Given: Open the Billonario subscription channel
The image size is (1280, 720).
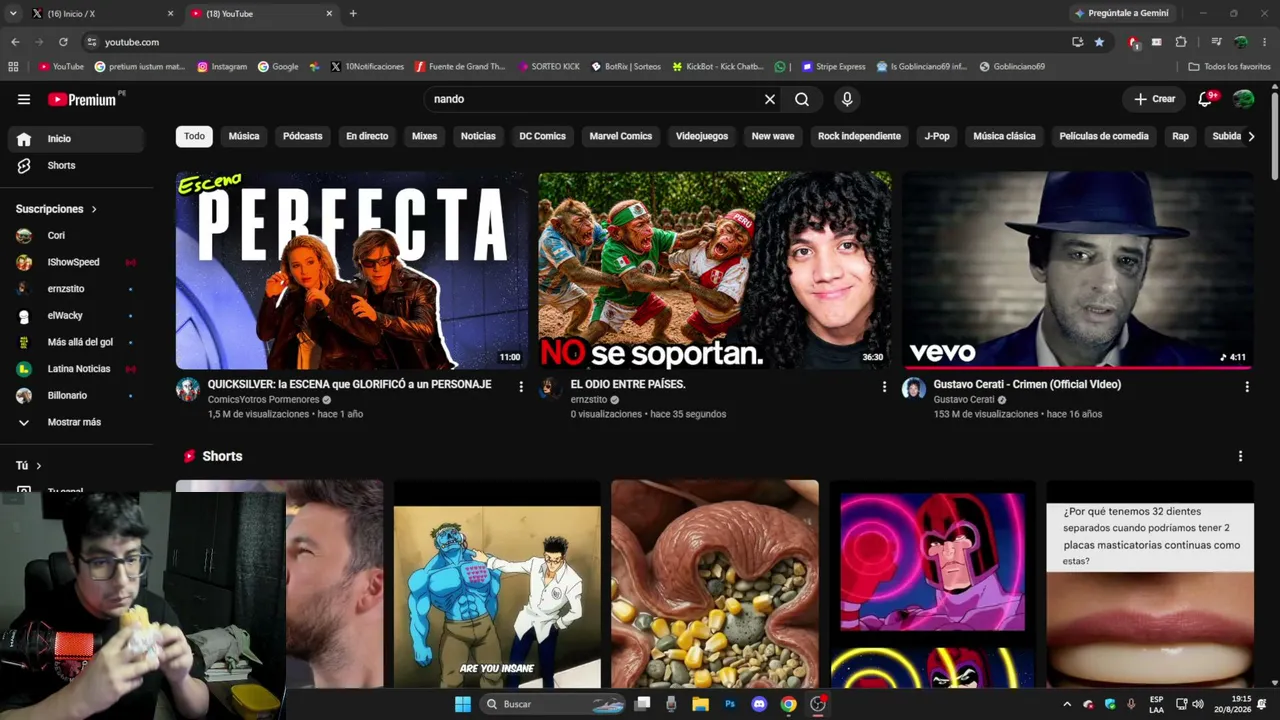Looking at the screenshot, I should [76, 396].
